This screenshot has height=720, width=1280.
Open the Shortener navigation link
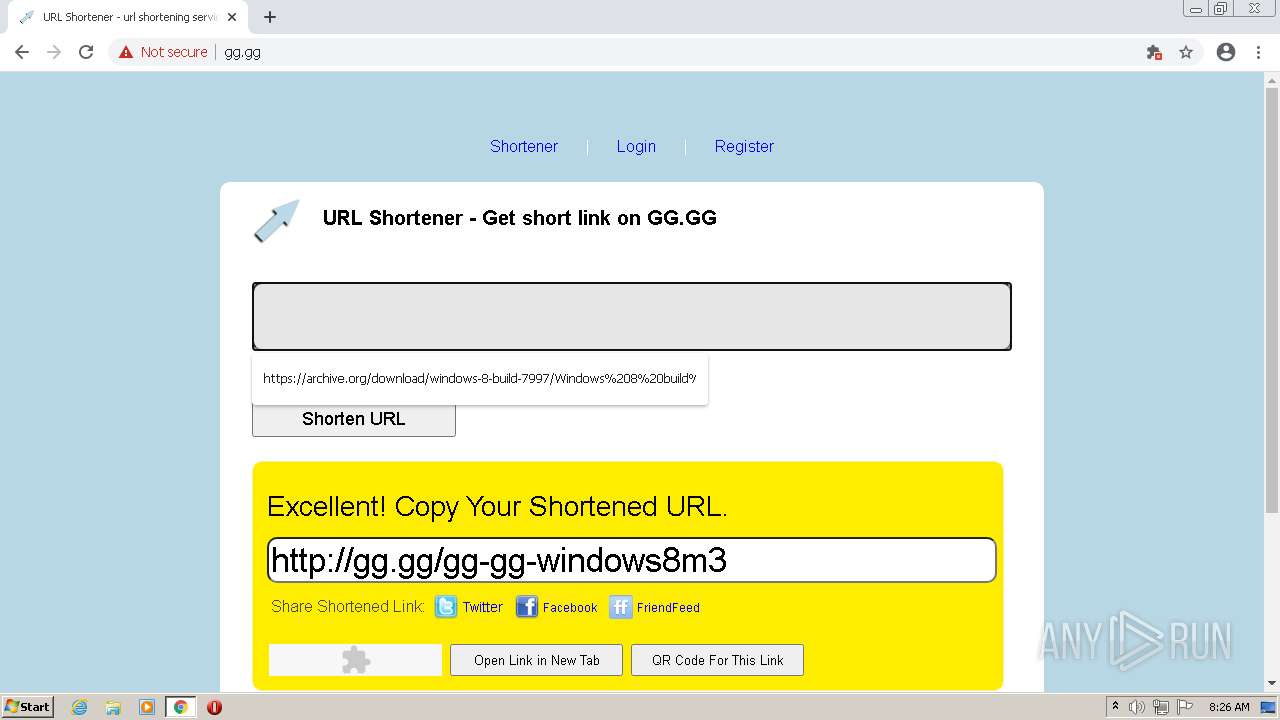(524, 146)
